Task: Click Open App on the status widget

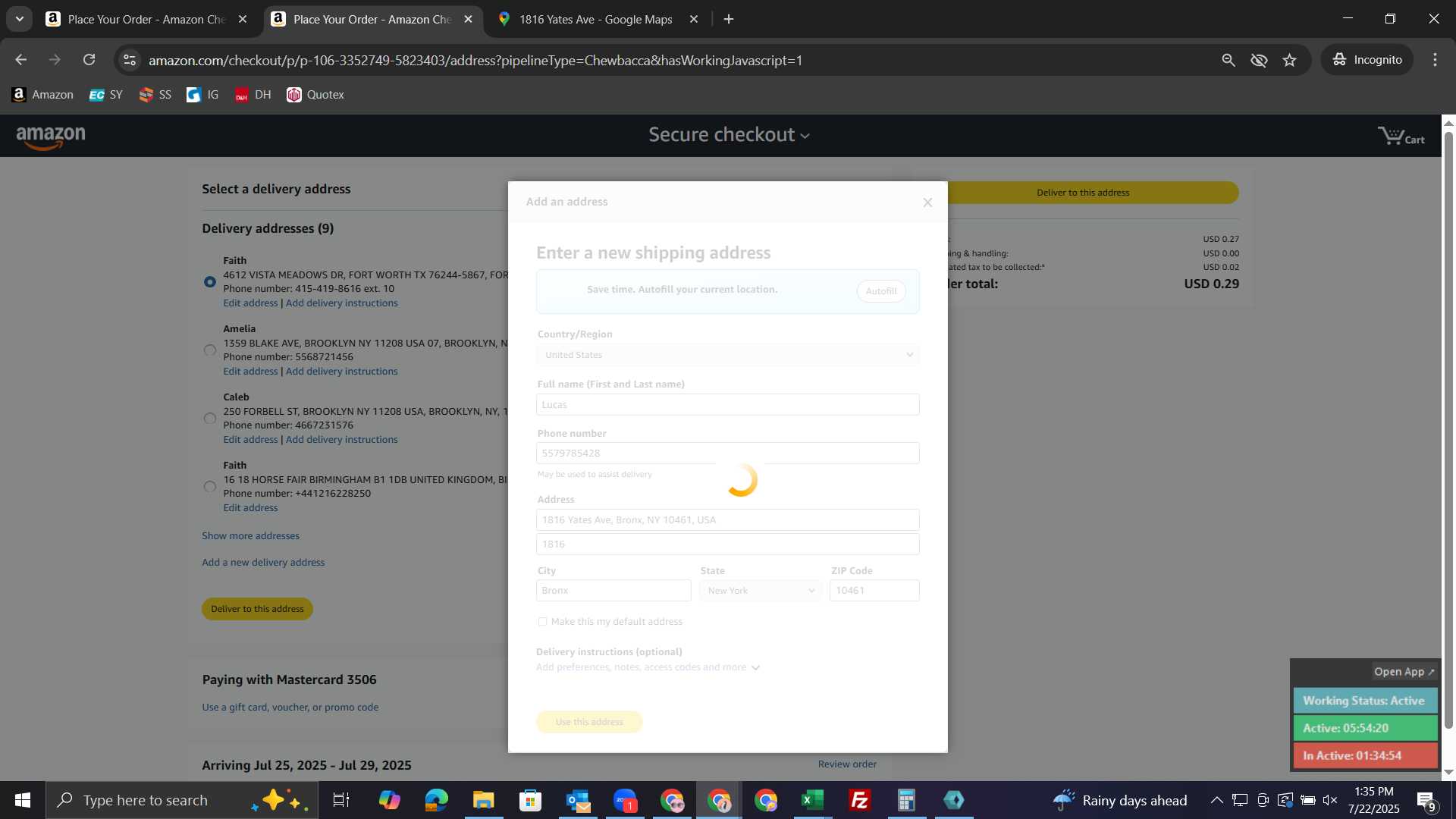Action: point(1404,672)
